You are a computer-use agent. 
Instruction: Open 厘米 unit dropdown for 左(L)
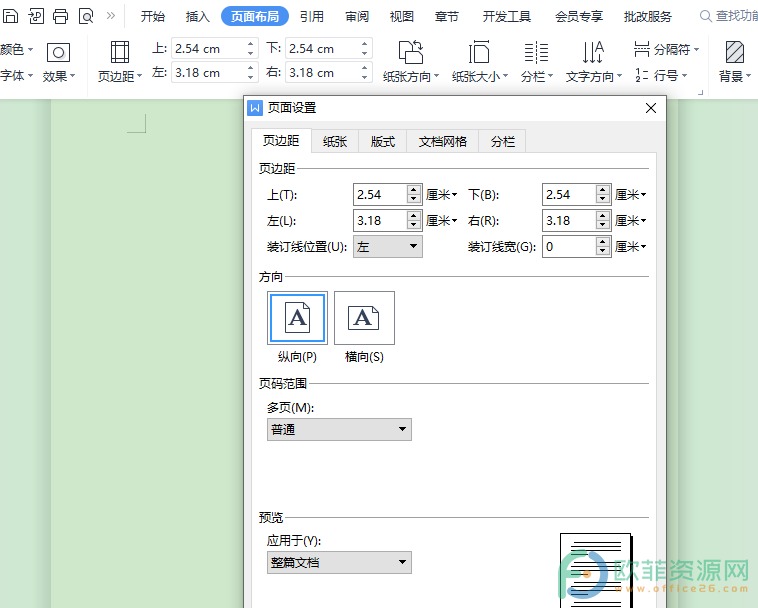[441, 221]
